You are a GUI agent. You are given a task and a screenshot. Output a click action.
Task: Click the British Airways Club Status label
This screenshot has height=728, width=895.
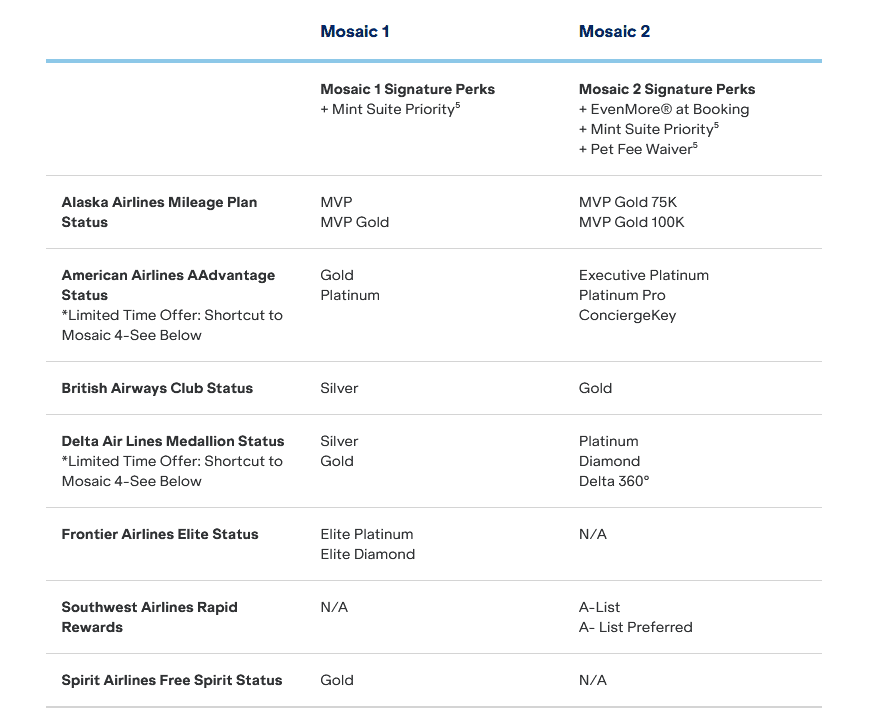tap(157, 388)
